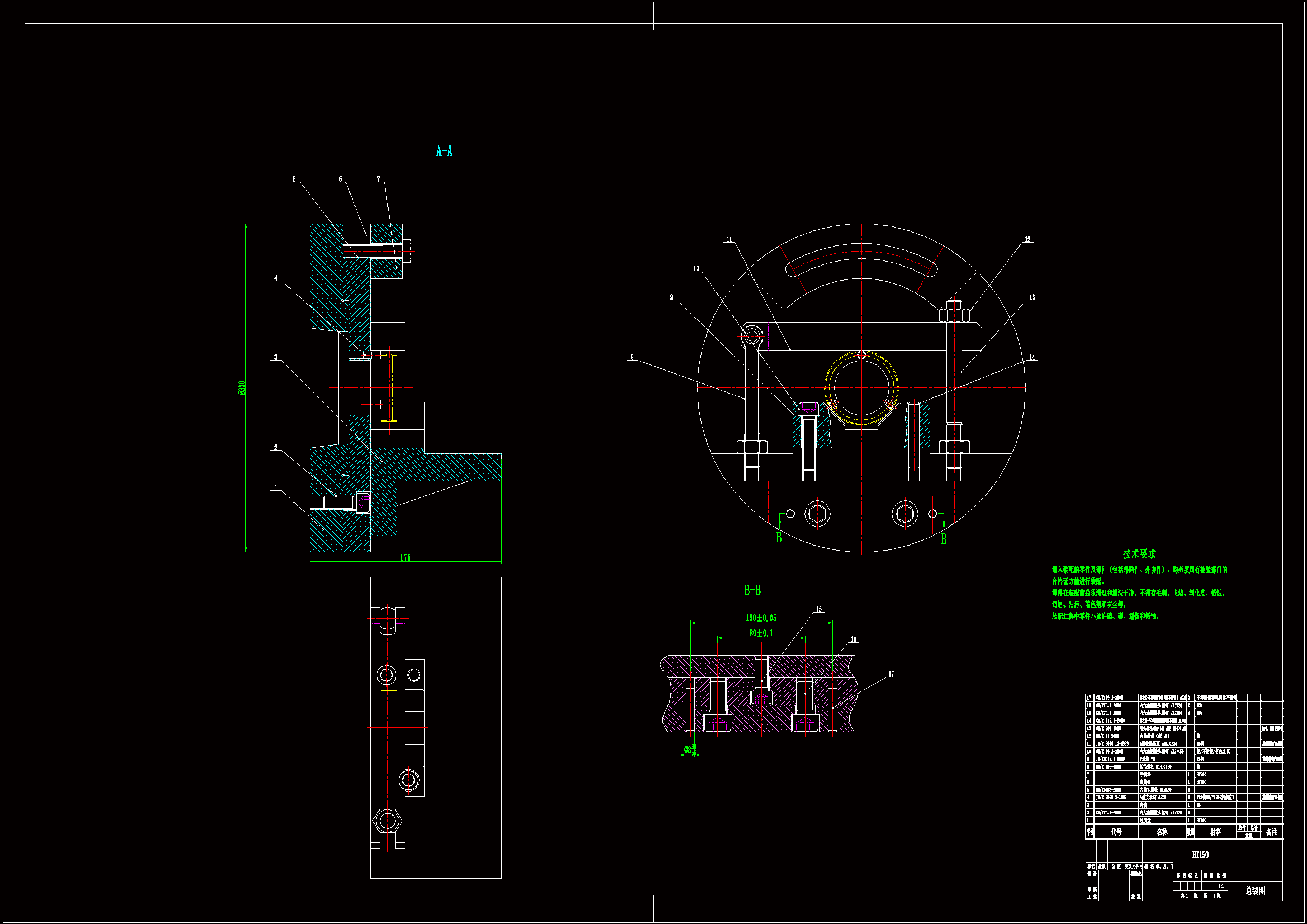Click callout number 12 near top-right nut

point(1027,240)
